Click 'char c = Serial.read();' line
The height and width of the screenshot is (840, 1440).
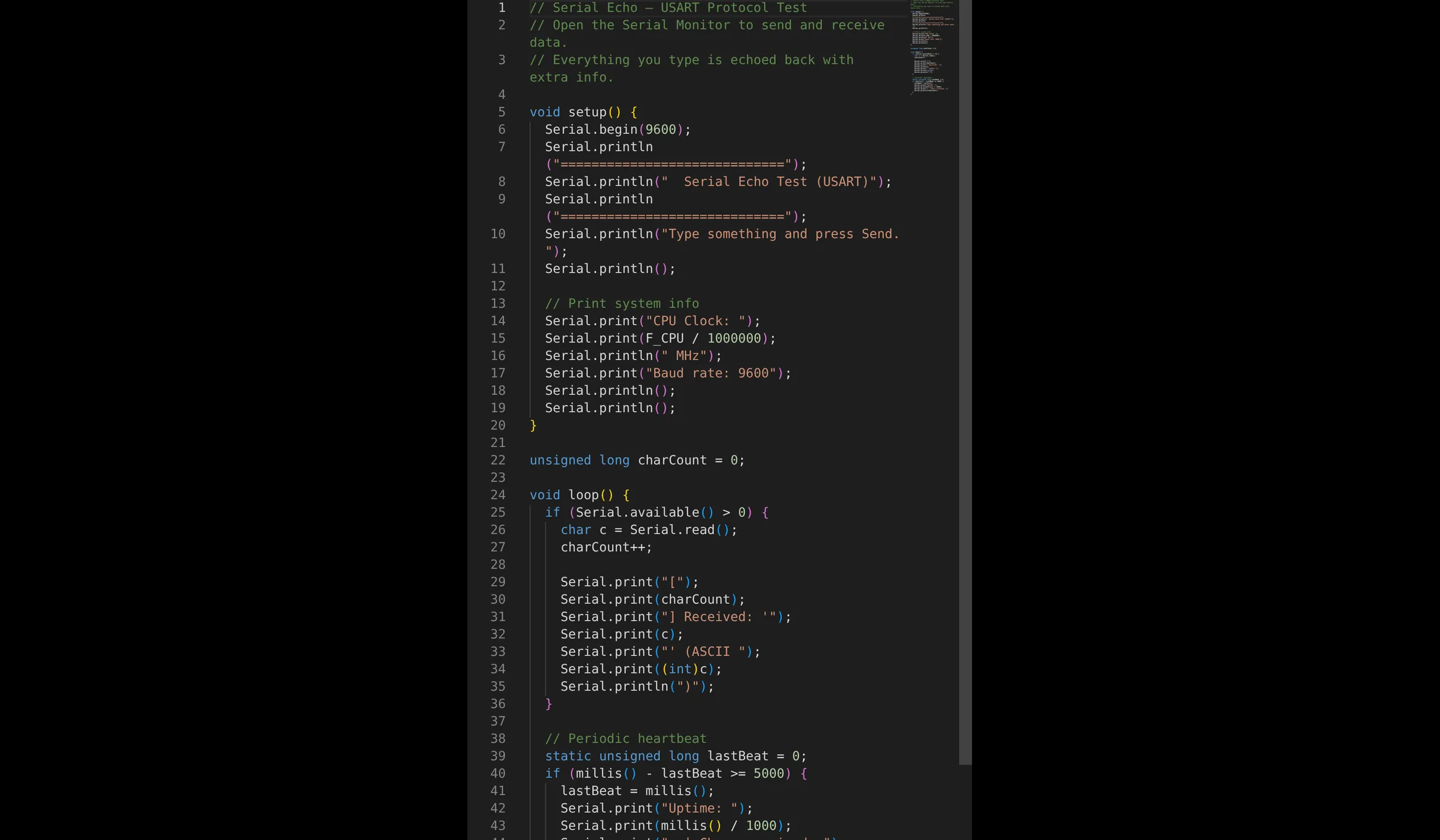point(649,530)
